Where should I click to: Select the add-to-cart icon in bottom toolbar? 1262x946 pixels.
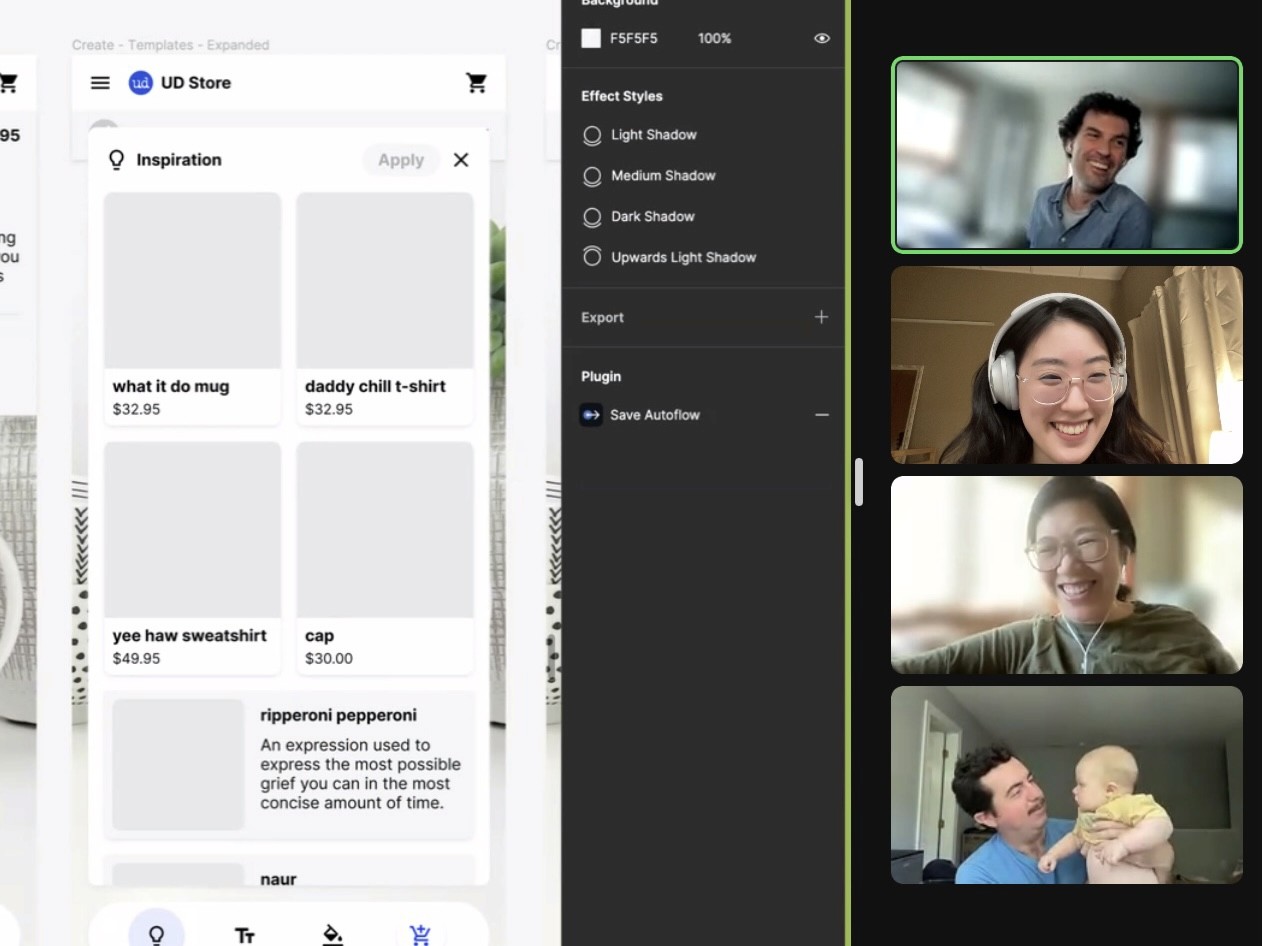(421, 934)
